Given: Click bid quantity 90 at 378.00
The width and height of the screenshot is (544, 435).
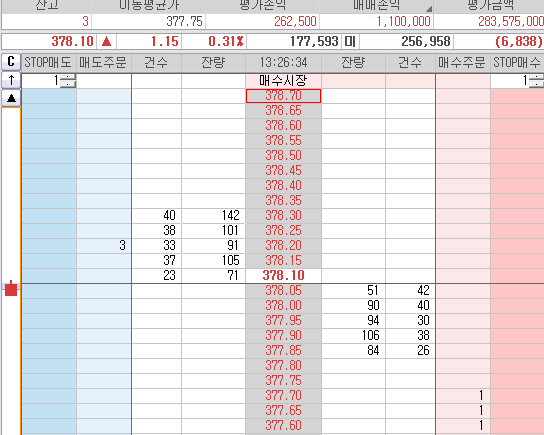Looking at the screenshot, I should [x=354, y=306].
